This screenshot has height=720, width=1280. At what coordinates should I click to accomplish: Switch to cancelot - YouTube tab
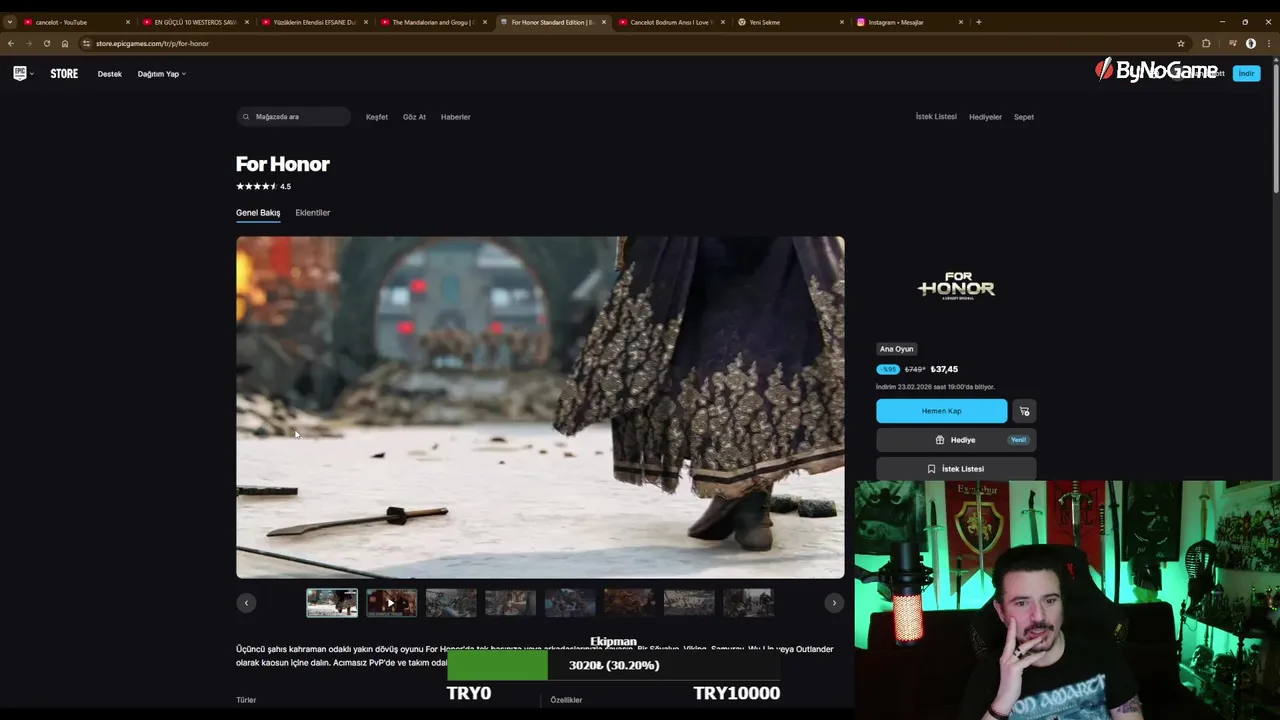pyautogui.click(x=75, y=22)
